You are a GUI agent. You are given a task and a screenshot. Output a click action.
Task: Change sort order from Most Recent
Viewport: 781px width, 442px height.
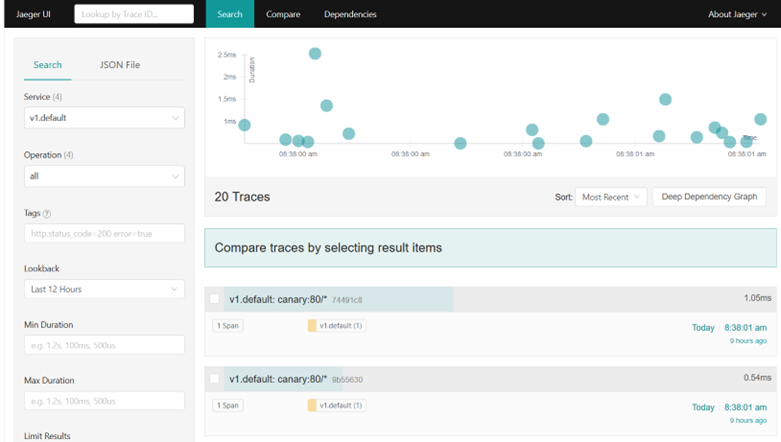pos(611,197)
